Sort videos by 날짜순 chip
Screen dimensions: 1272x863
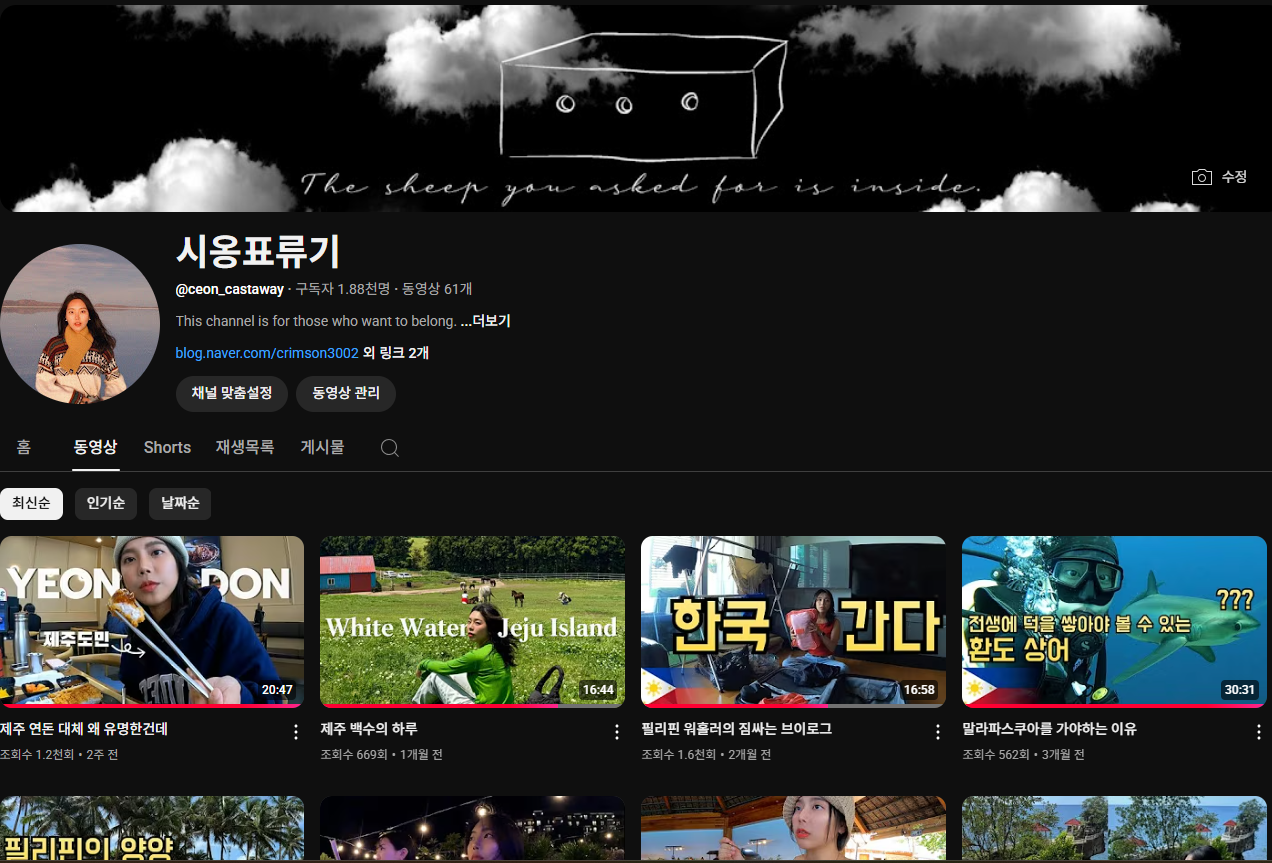(180, 503)
